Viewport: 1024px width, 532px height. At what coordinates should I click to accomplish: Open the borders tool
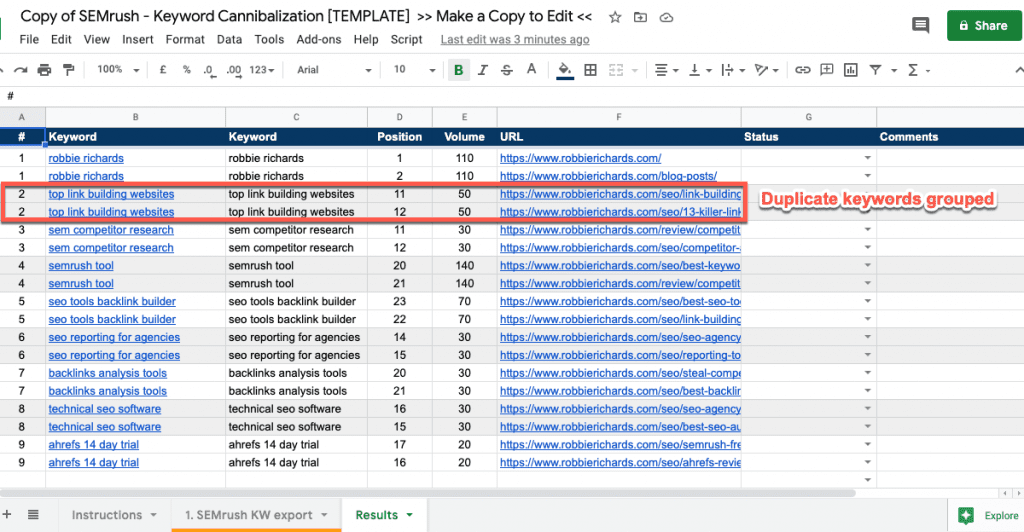pyautogui.click(x=591, y=70)
